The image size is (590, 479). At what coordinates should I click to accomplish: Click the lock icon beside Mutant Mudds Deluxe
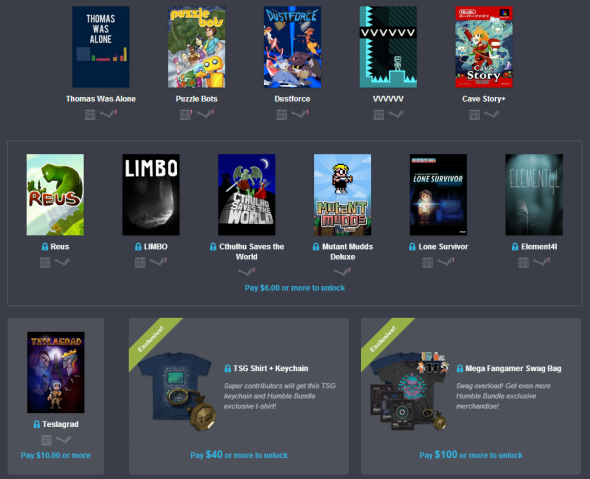316,247
